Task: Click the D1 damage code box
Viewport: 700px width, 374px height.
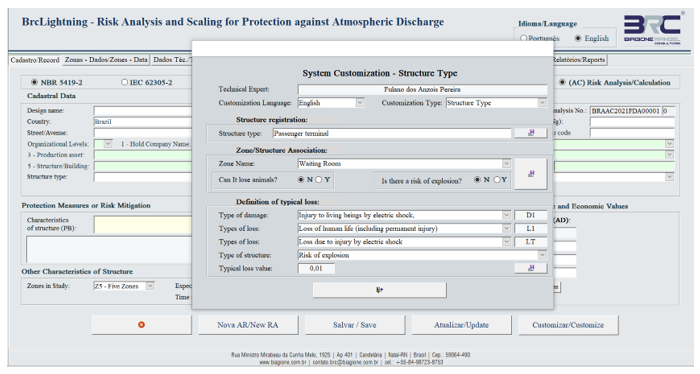Action: click(530, 215)
